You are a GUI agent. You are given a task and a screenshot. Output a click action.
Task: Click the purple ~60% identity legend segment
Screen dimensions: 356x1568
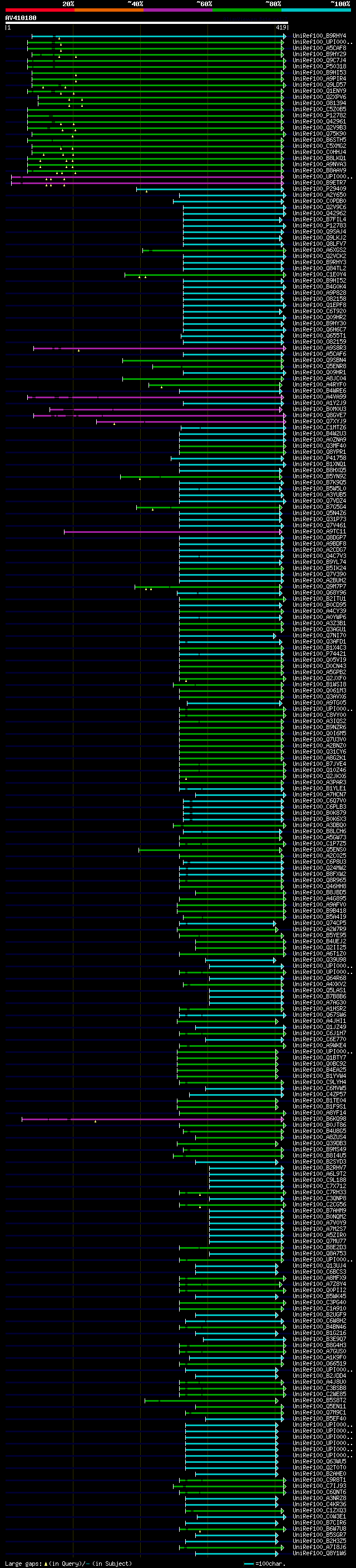pos(177,10)
